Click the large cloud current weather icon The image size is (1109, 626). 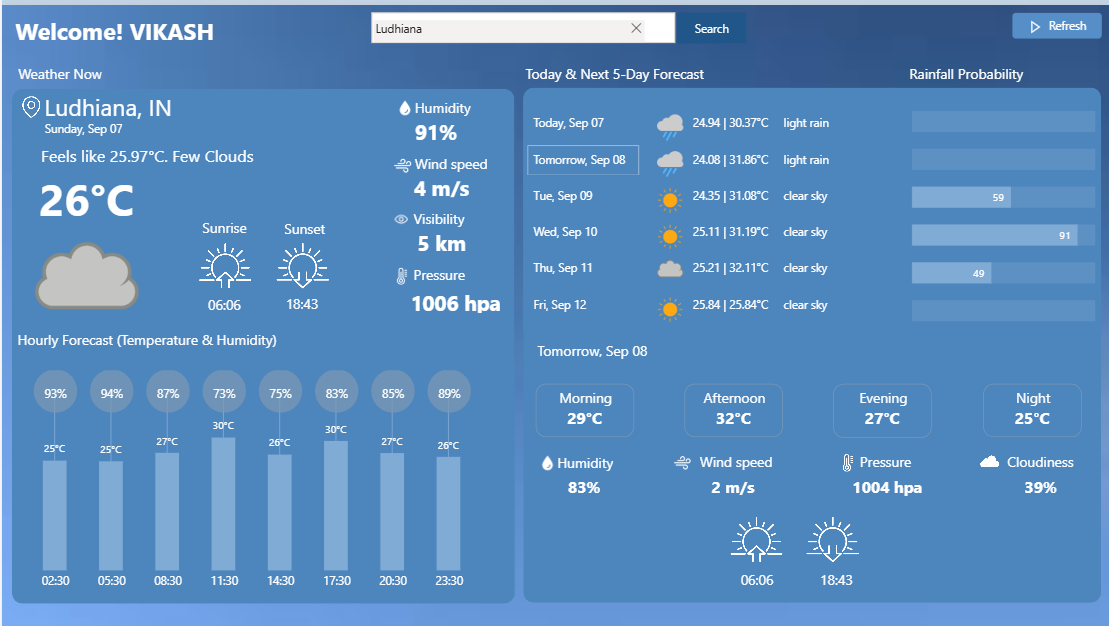87,275
